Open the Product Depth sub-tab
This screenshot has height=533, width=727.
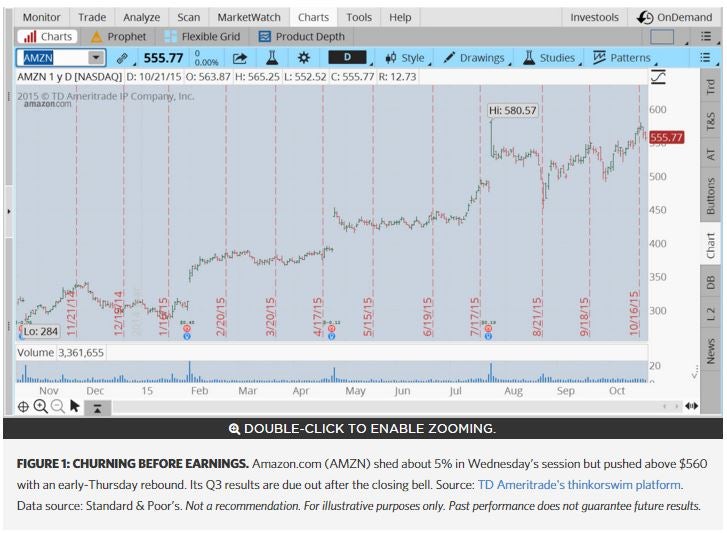click(302, 37)
